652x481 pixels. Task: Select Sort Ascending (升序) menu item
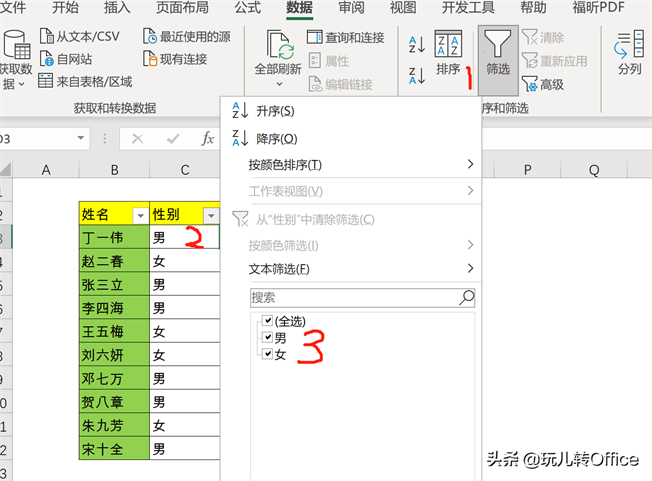(274, 111)
